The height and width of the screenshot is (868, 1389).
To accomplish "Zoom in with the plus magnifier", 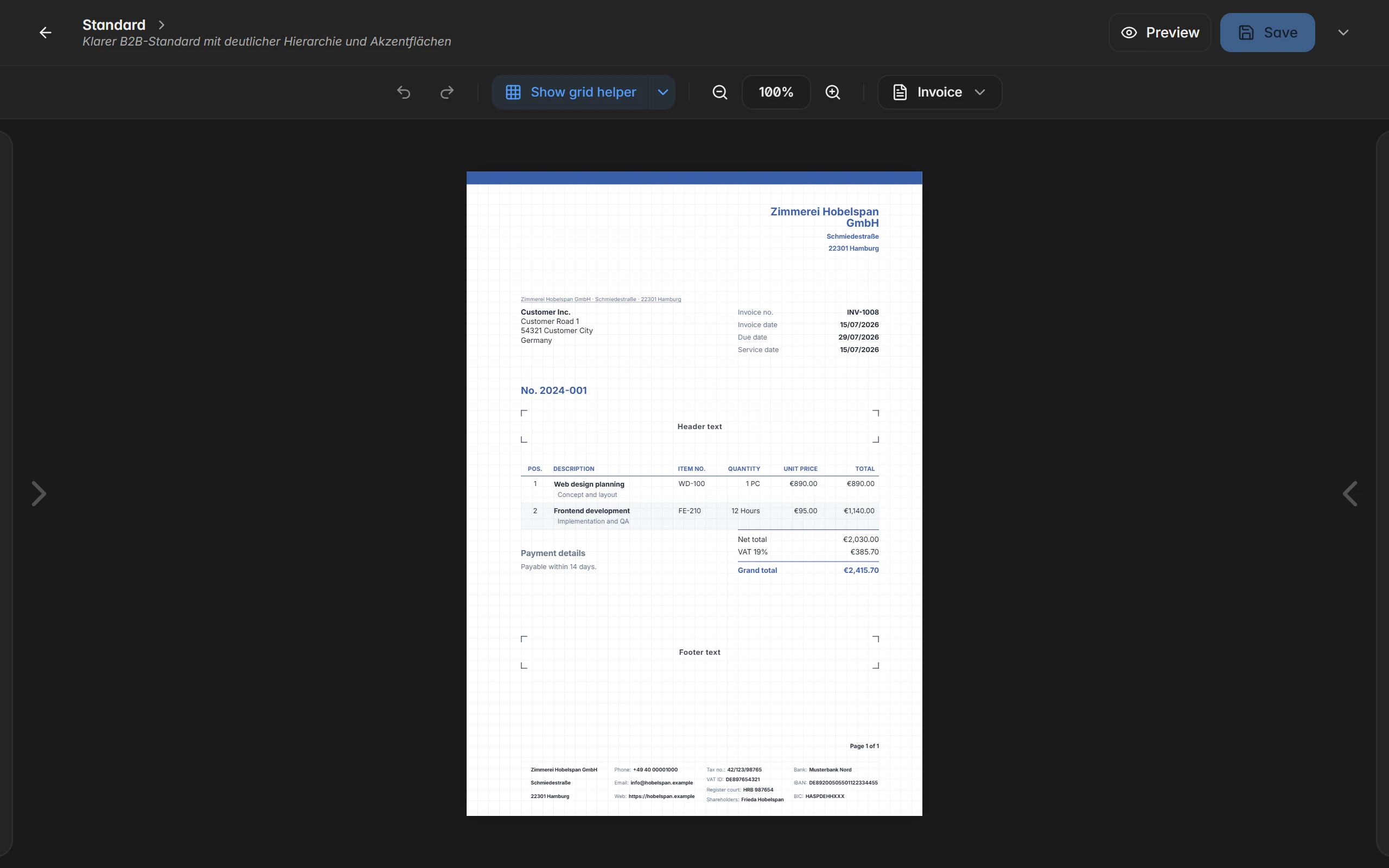I will coord(832,92).
